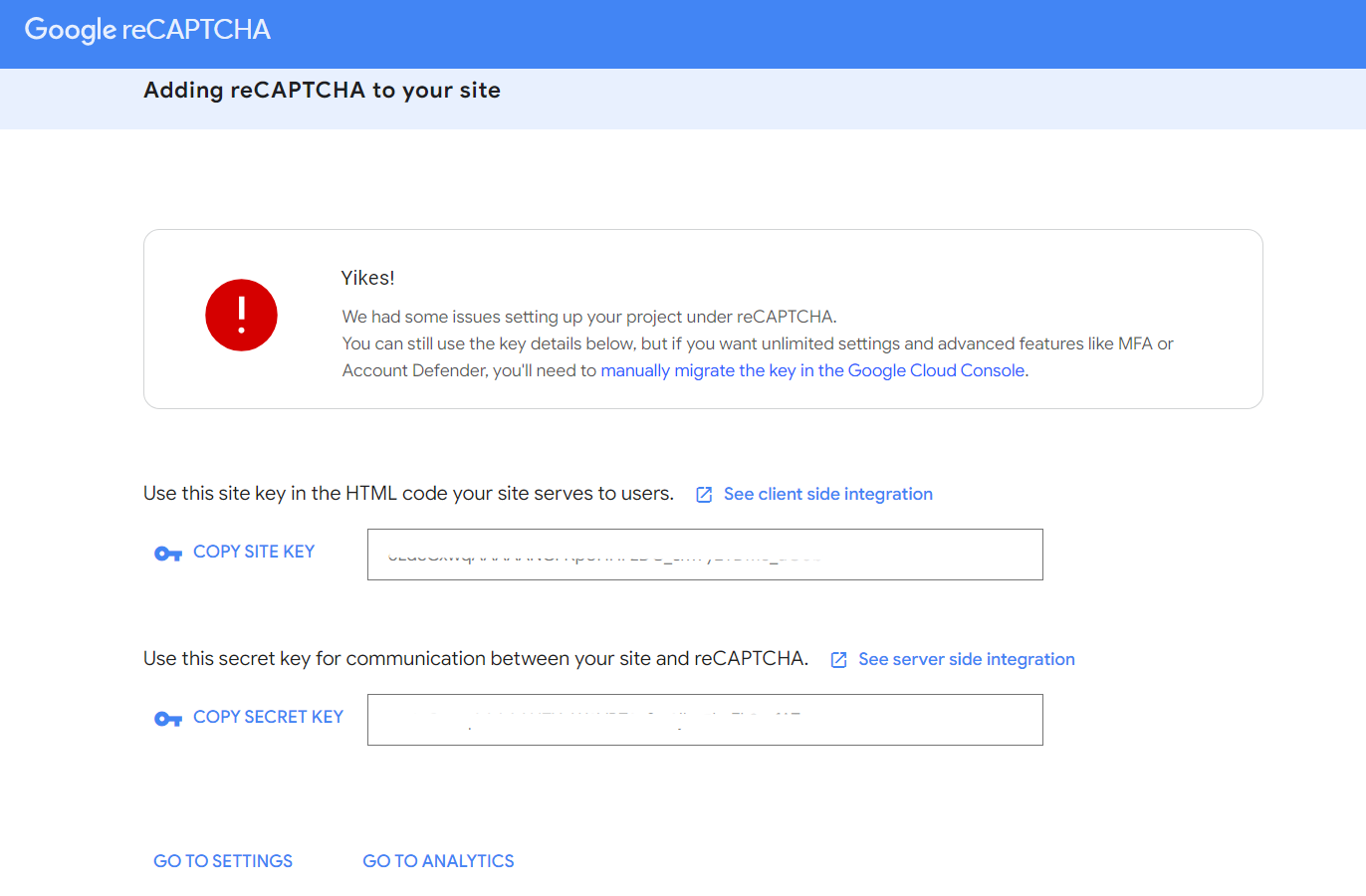Open See server side integration link
The image size is (1366, 896).
(967, 659)
